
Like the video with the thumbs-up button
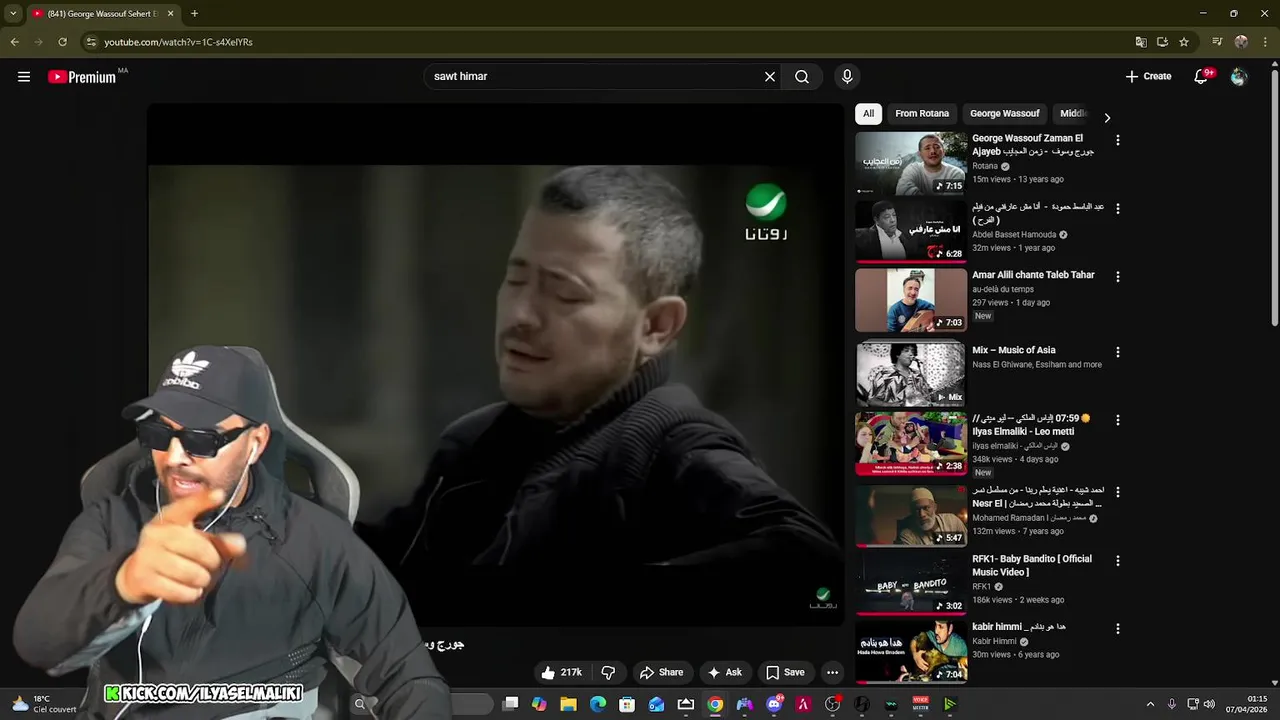click(561, 673)
